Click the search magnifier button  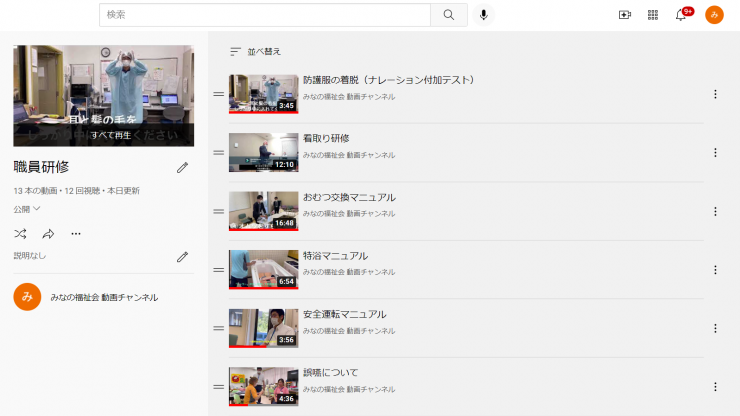[x=449, y=15]
